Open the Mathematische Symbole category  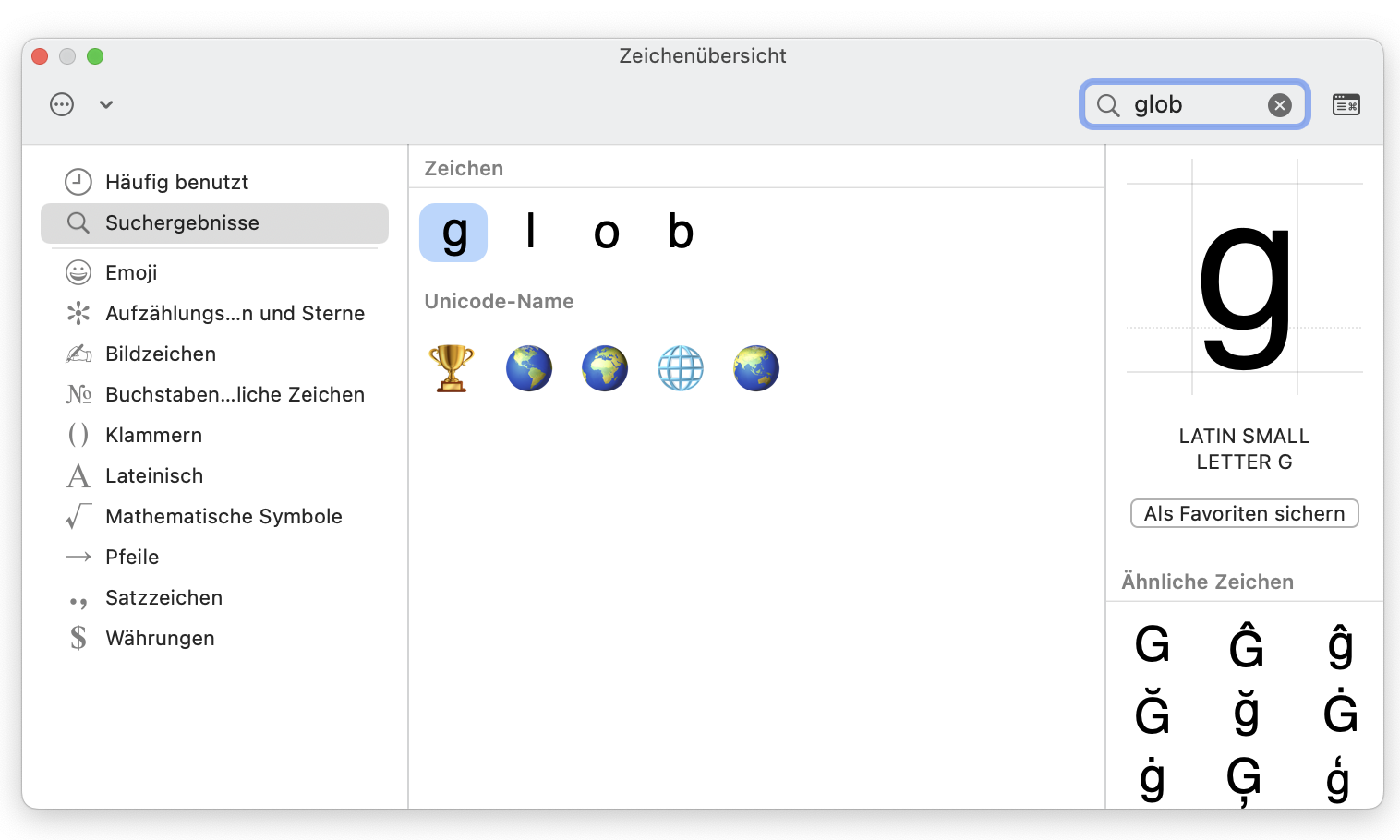point(223,516)
